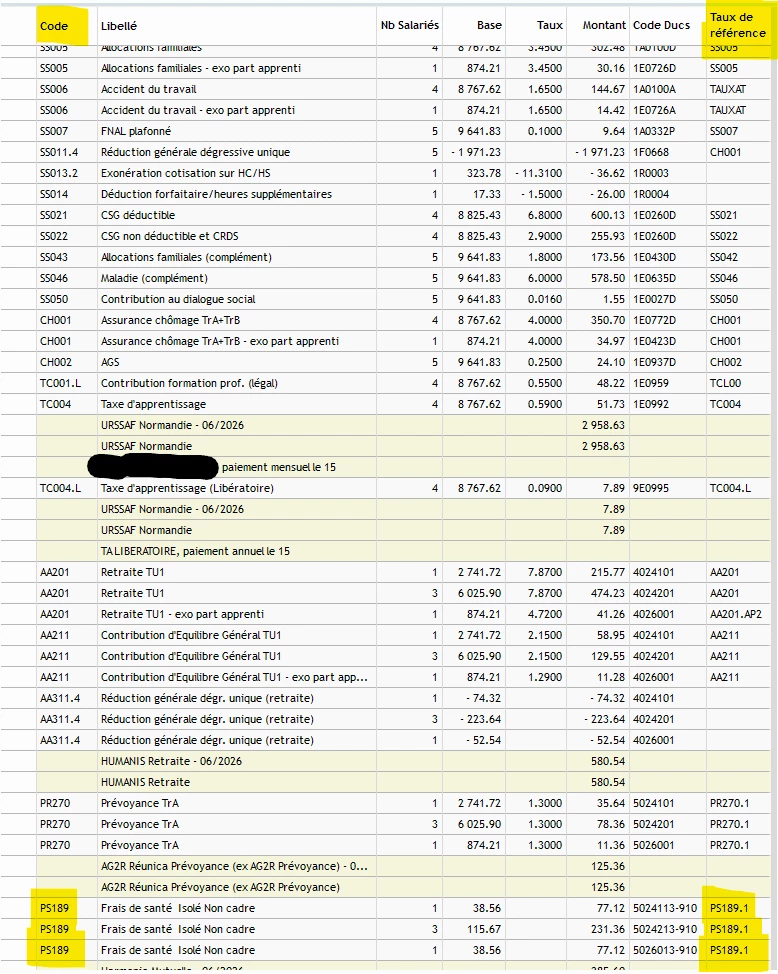This screenshot has height=974, width=778.
Task: Select the Code Ducs column header
Action: tap(661, 25)
